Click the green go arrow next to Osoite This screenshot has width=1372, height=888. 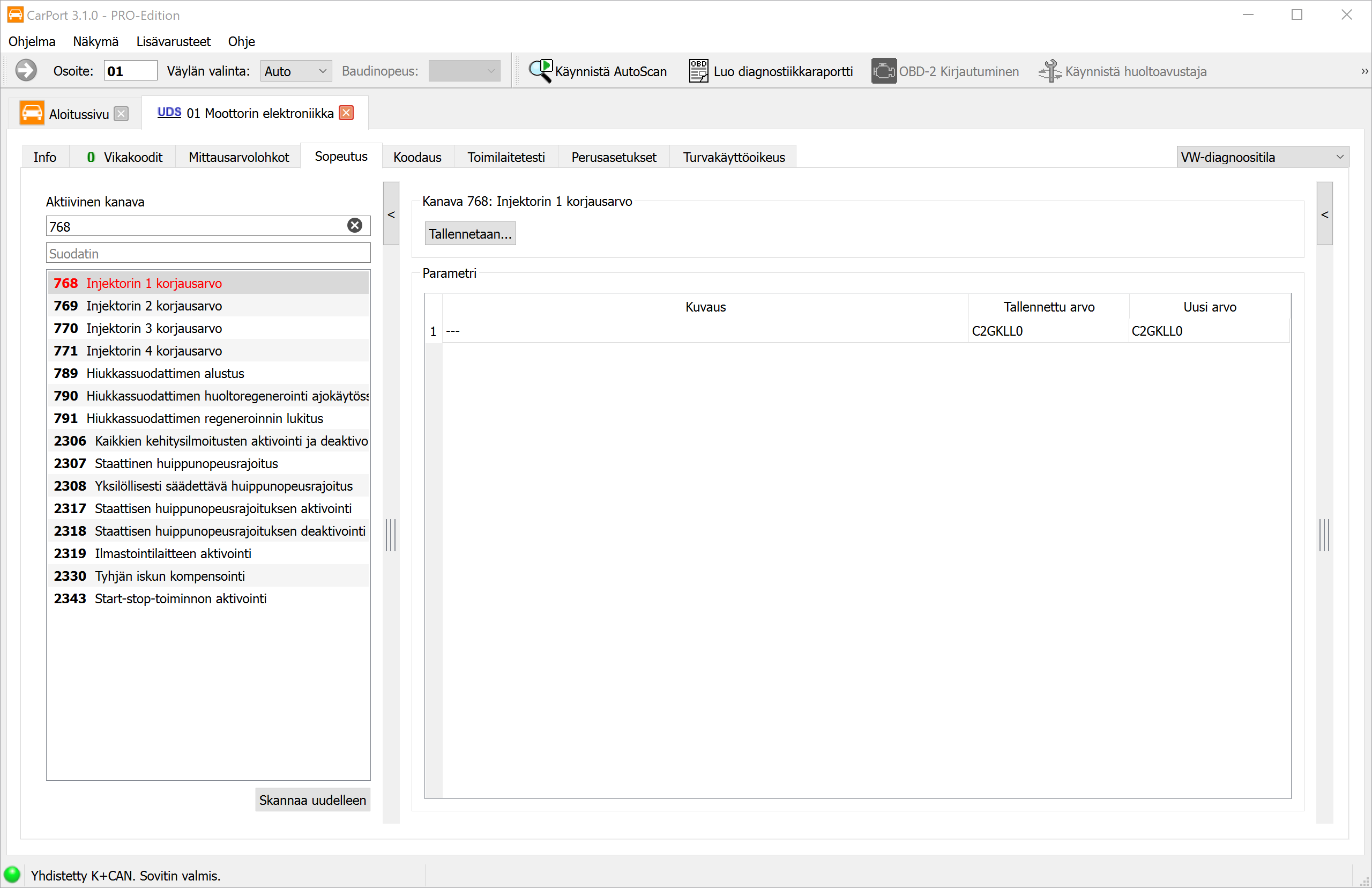pyautogui.click(x=26, y=70)
